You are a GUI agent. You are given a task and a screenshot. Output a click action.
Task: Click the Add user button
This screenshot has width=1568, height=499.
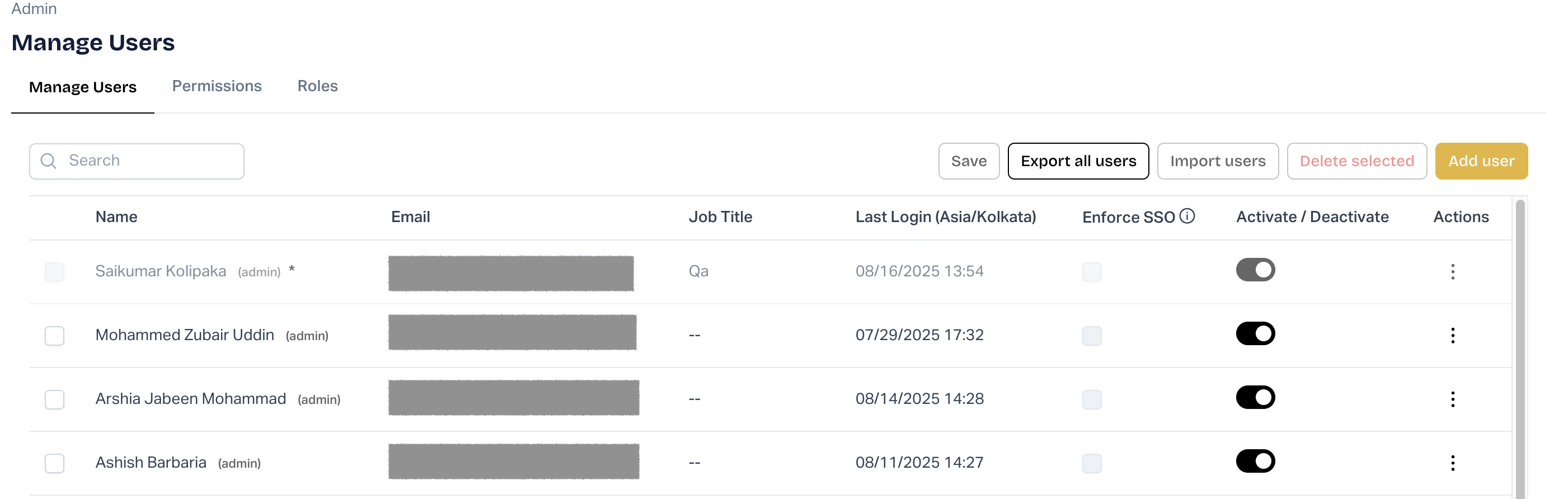(1480, 161)
